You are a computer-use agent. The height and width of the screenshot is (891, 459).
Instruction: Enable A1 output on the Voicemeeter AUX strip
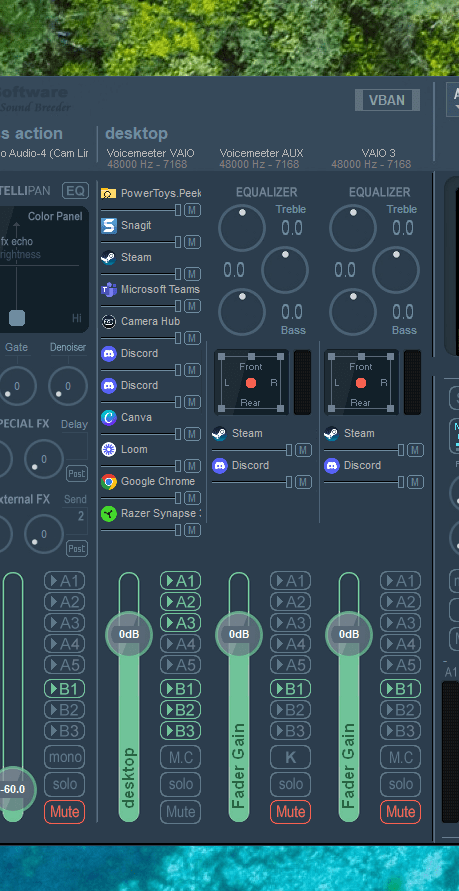(290, 581)
